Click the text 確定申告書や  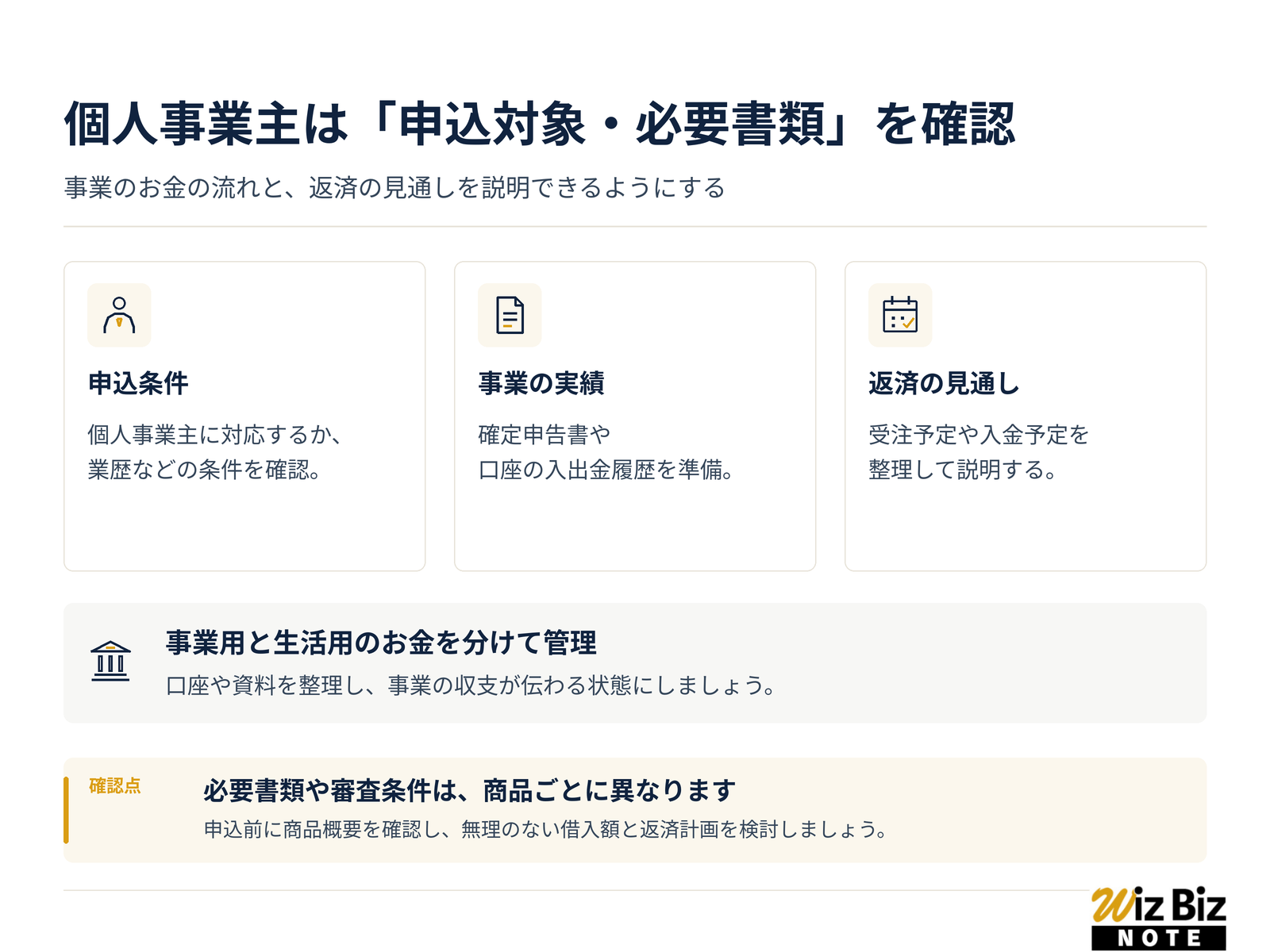click(x=545, y=435)
